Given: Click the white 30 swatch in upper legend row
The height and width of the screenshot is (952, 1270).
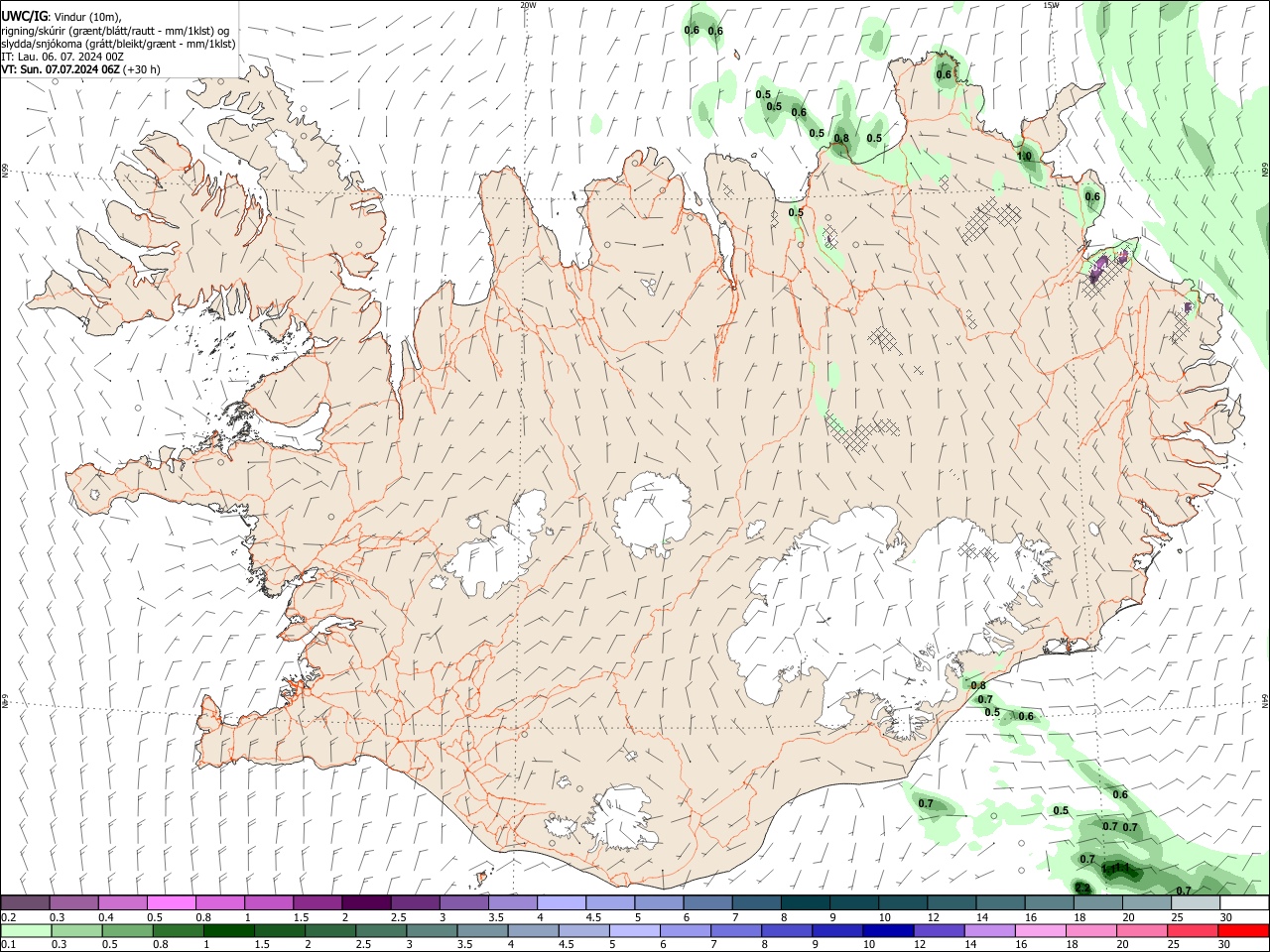Looking at the screenshot, I should (x=1244, y=903).
